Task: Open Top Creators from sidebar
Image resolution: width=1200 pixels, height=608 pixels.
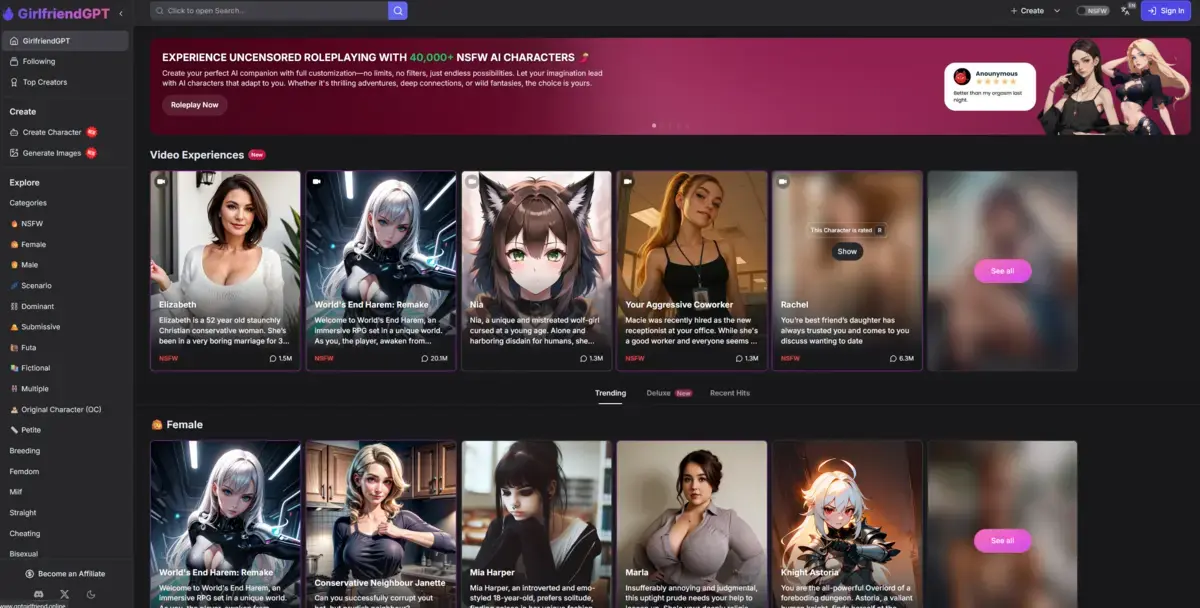Action: click(x=44, y=82)
